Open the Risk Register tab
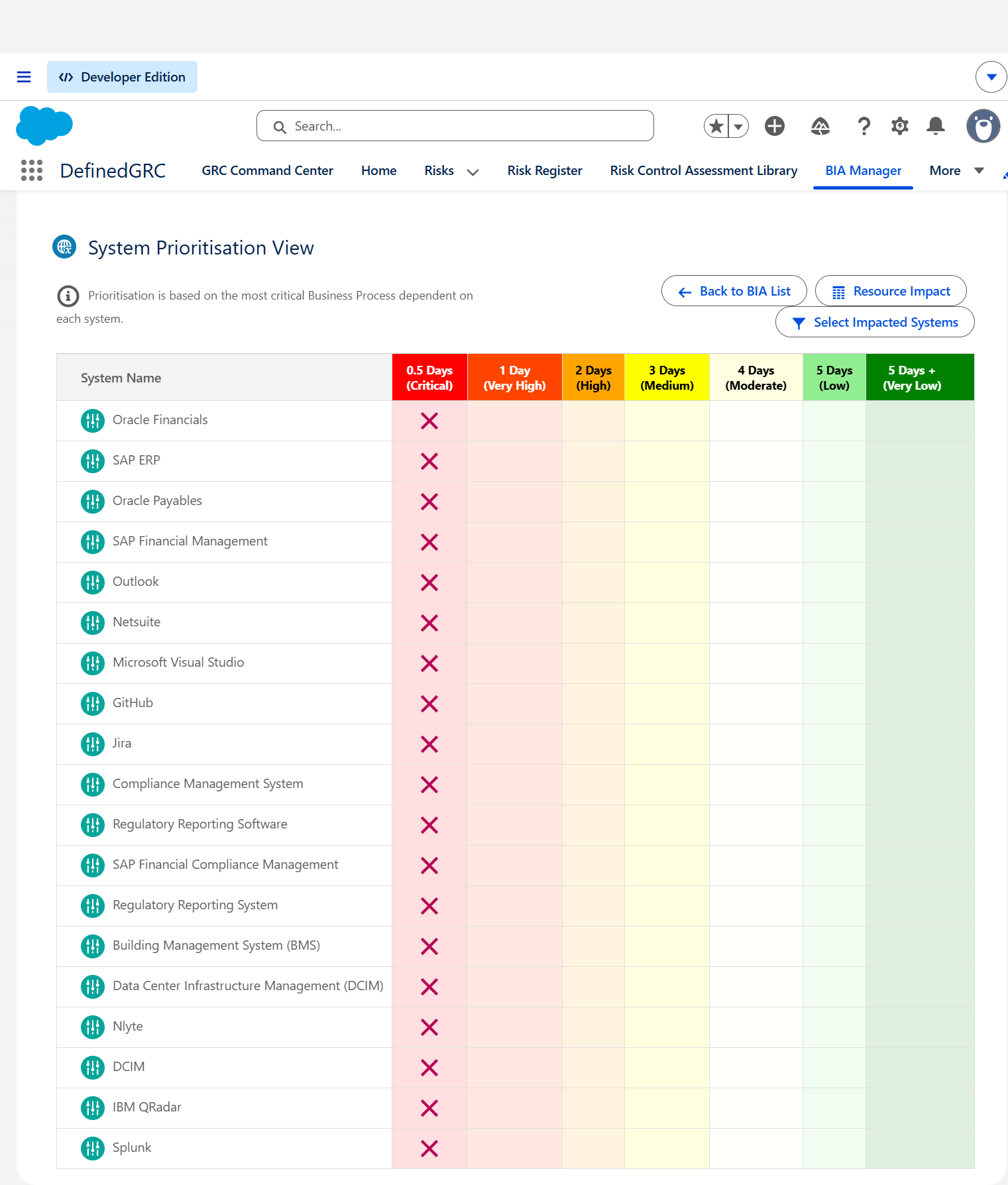 click(545, 170)
